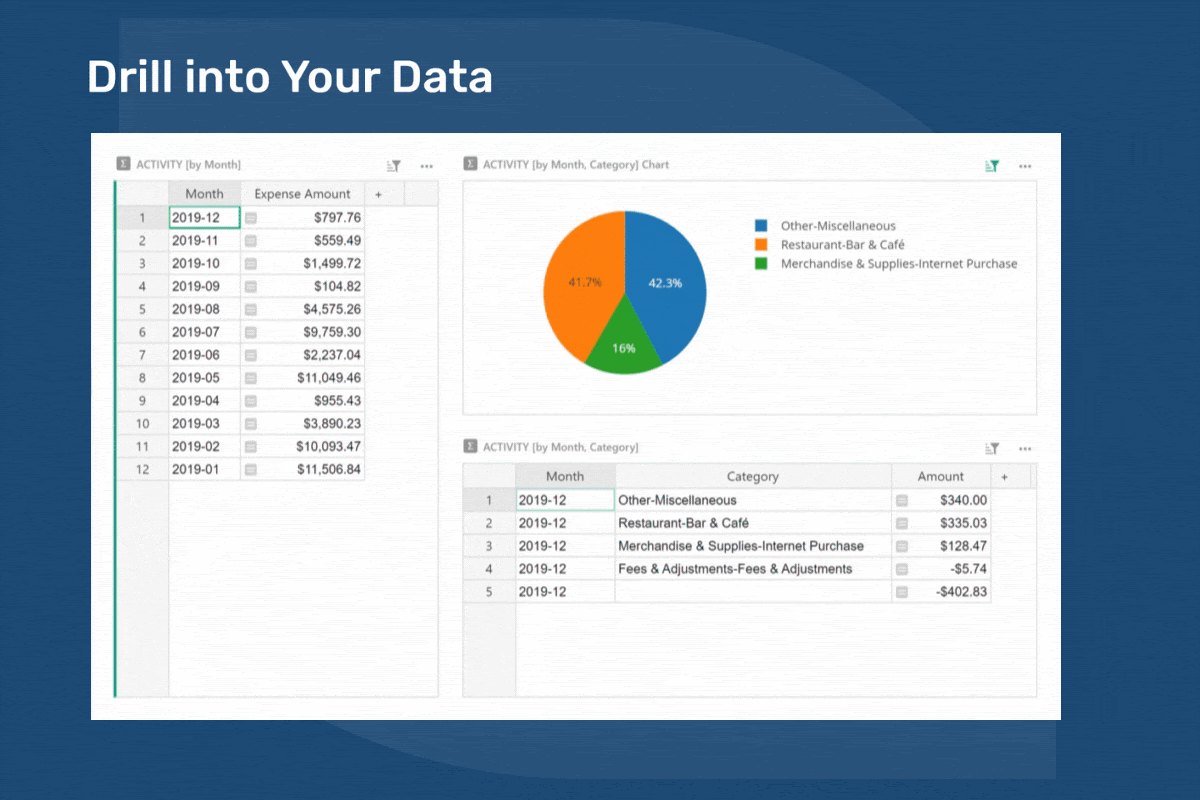This screenshot has height=800, width=1200.
Task: Click the blue legend color swatch
Action: (x=759, y=225)
